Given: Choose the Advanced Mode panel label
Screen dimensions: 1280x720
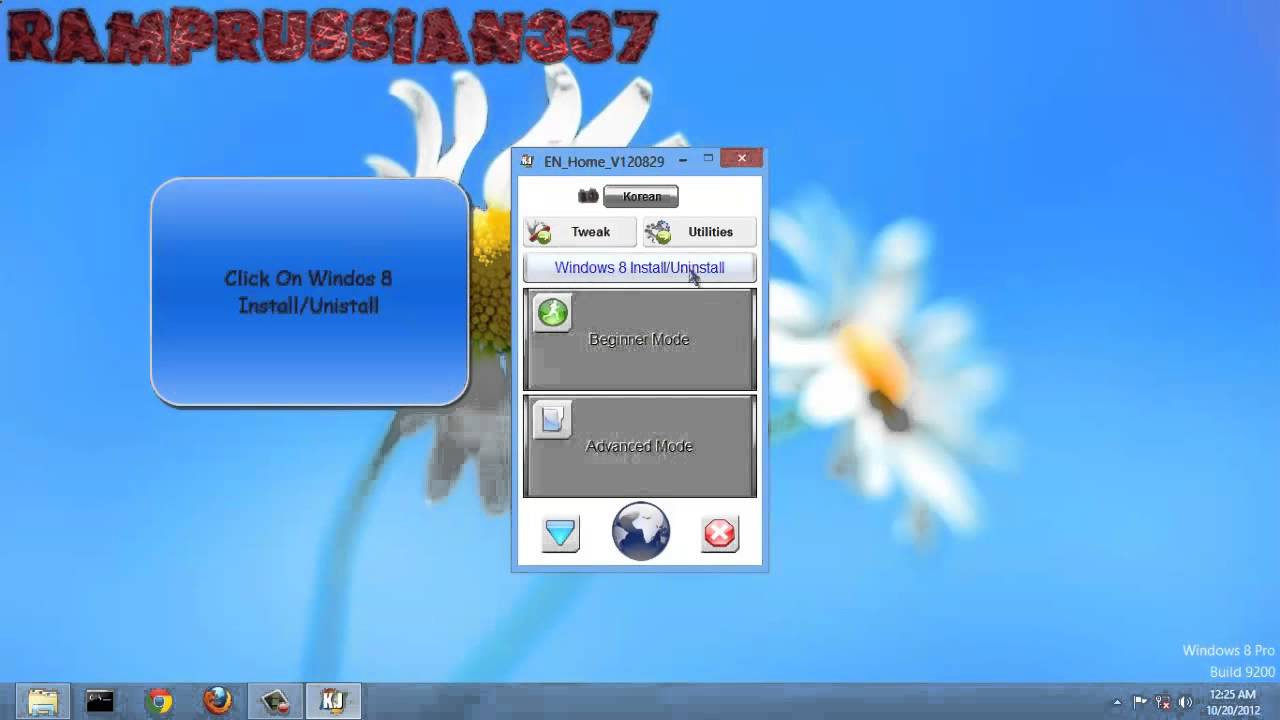Looking at the screenshot, I should (639, 446).
